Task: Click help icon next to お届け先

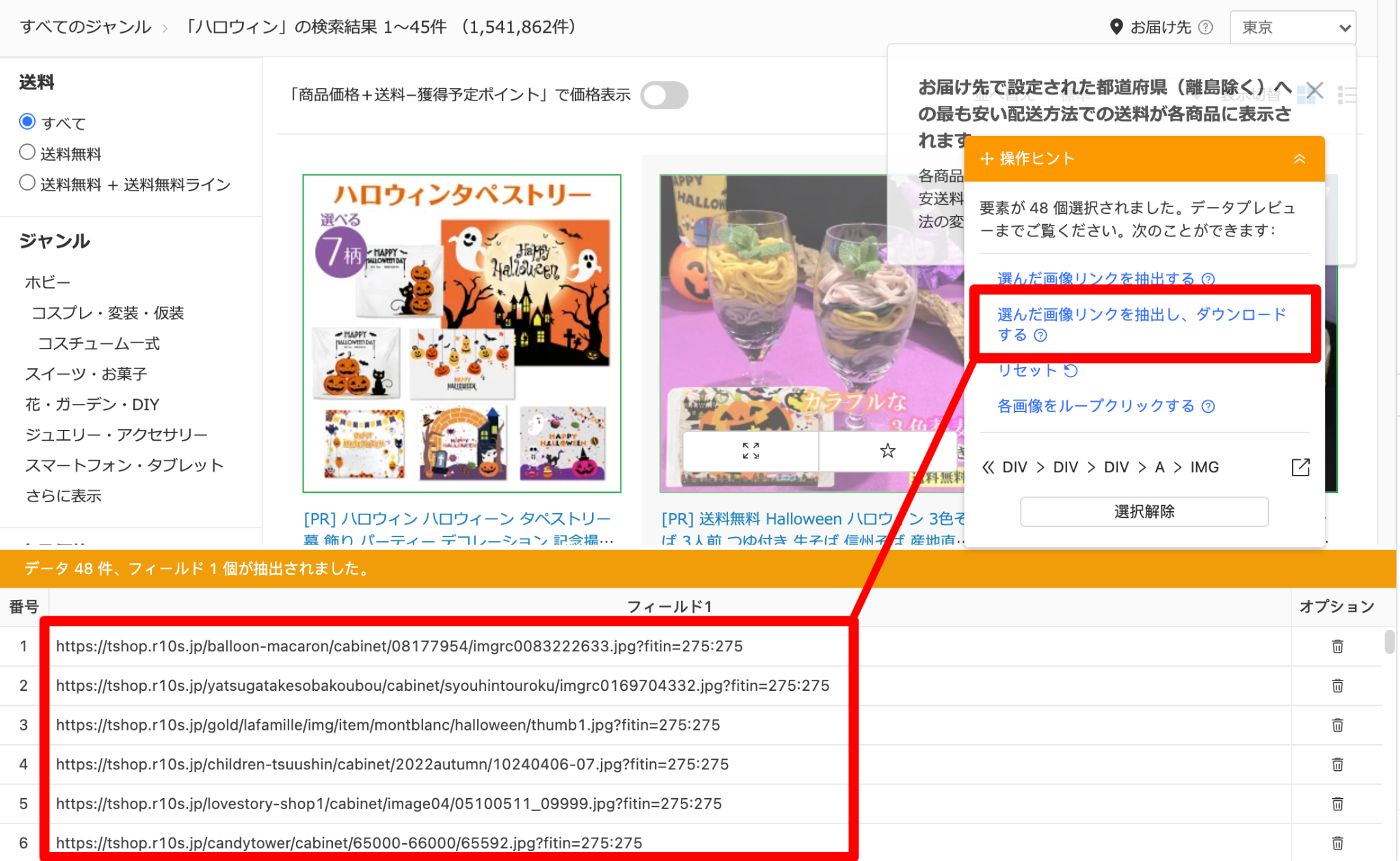Action: point(1206,27)
